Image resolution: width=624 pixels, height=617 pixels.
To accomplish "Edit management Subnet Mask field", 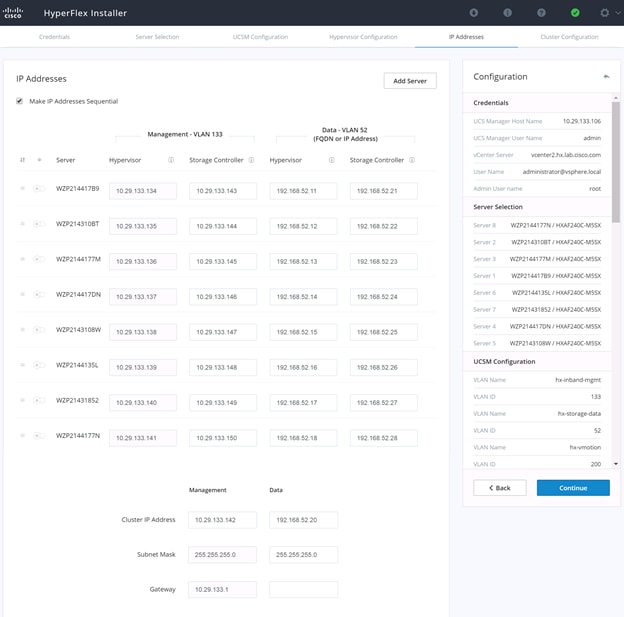I will pos(222,555).
